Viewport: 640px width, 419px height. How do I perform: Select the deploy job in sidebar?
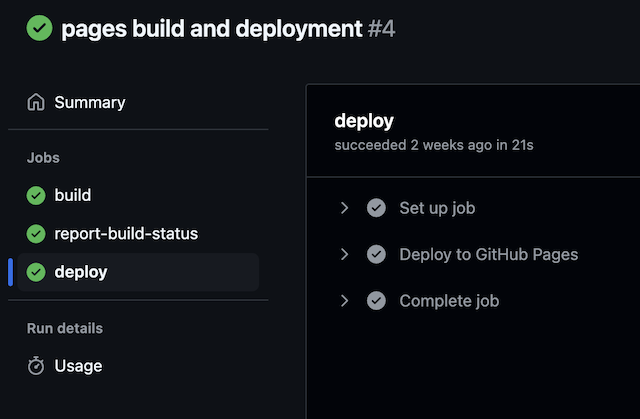tap(138, 272)
